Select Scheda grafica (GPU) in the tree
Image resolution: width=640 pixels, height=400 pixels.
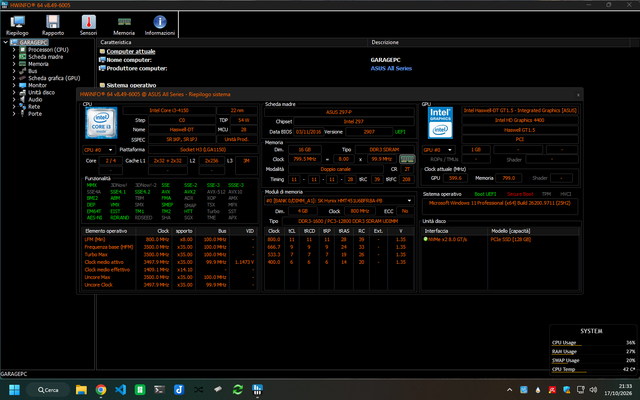point(54,78)
